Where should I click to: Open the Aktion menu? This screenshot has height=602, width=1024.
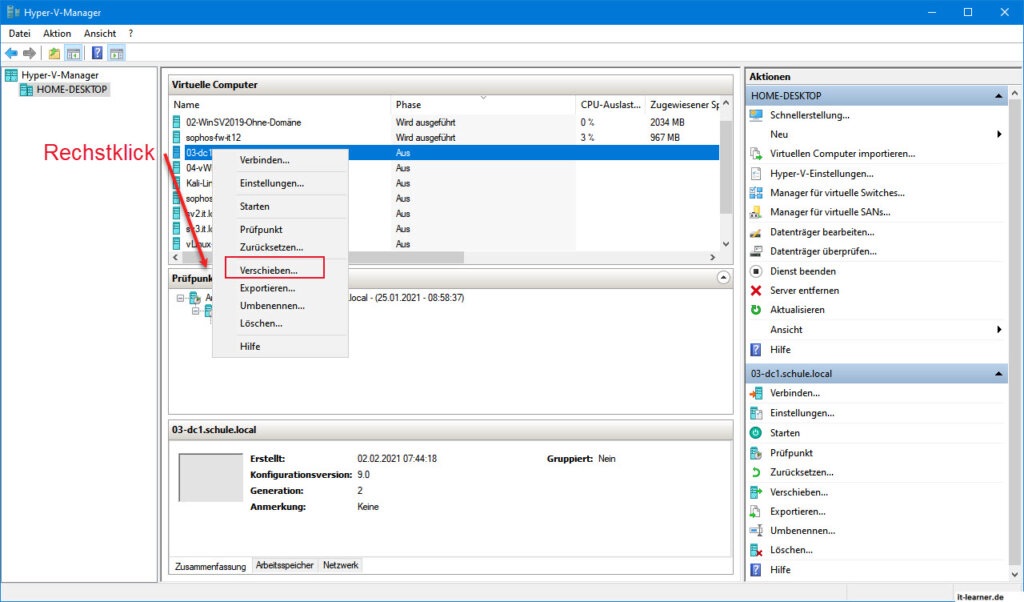click(x=57, y=33)
